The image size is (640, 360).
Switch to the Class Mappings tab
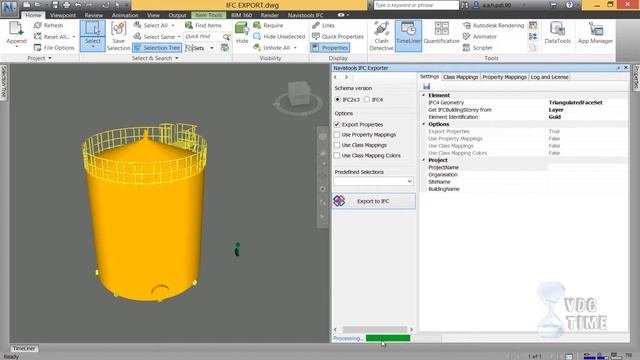[460, 77]
